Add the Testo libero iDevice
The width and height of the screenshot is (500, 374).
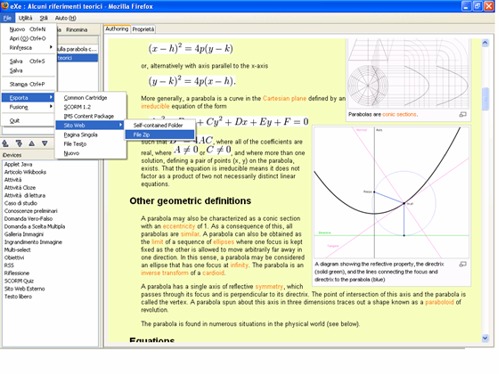tap(18, 296)
